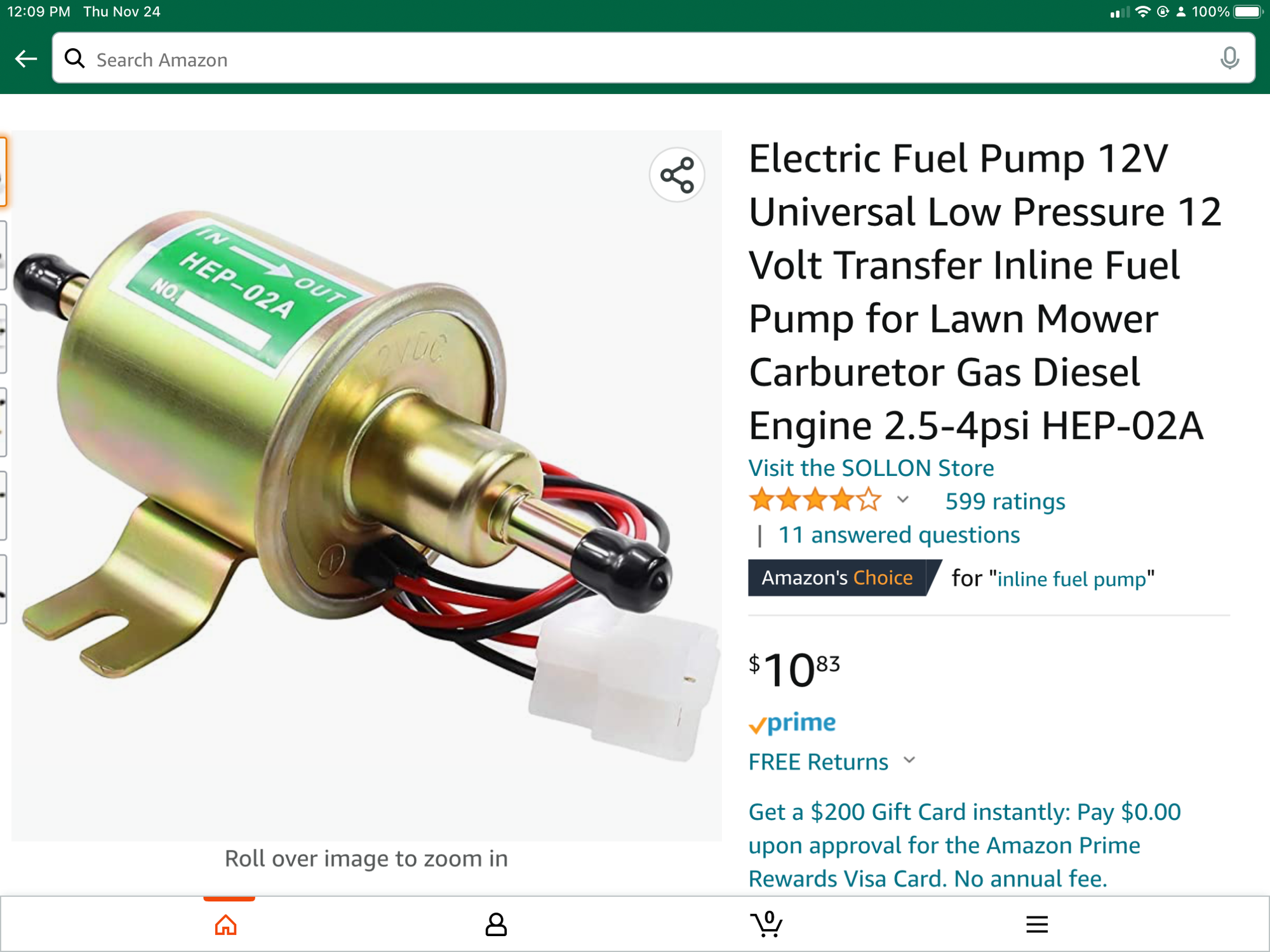The height and width of the screenshot is (952, 1270).
Task: Open the shopping cart icon
Action: point(766,924)
